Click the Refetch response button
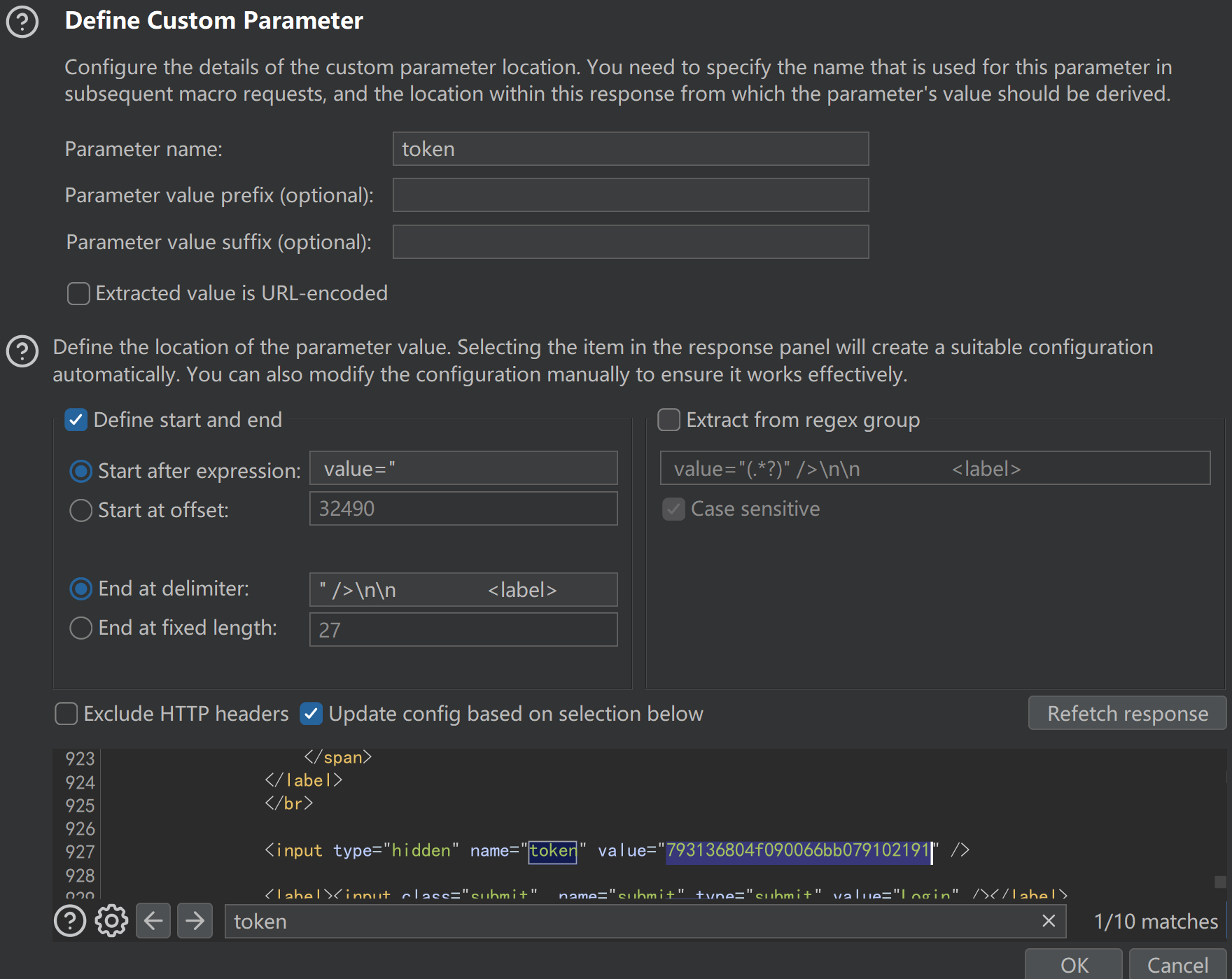1232x979 pixels. coord(1127,713)
